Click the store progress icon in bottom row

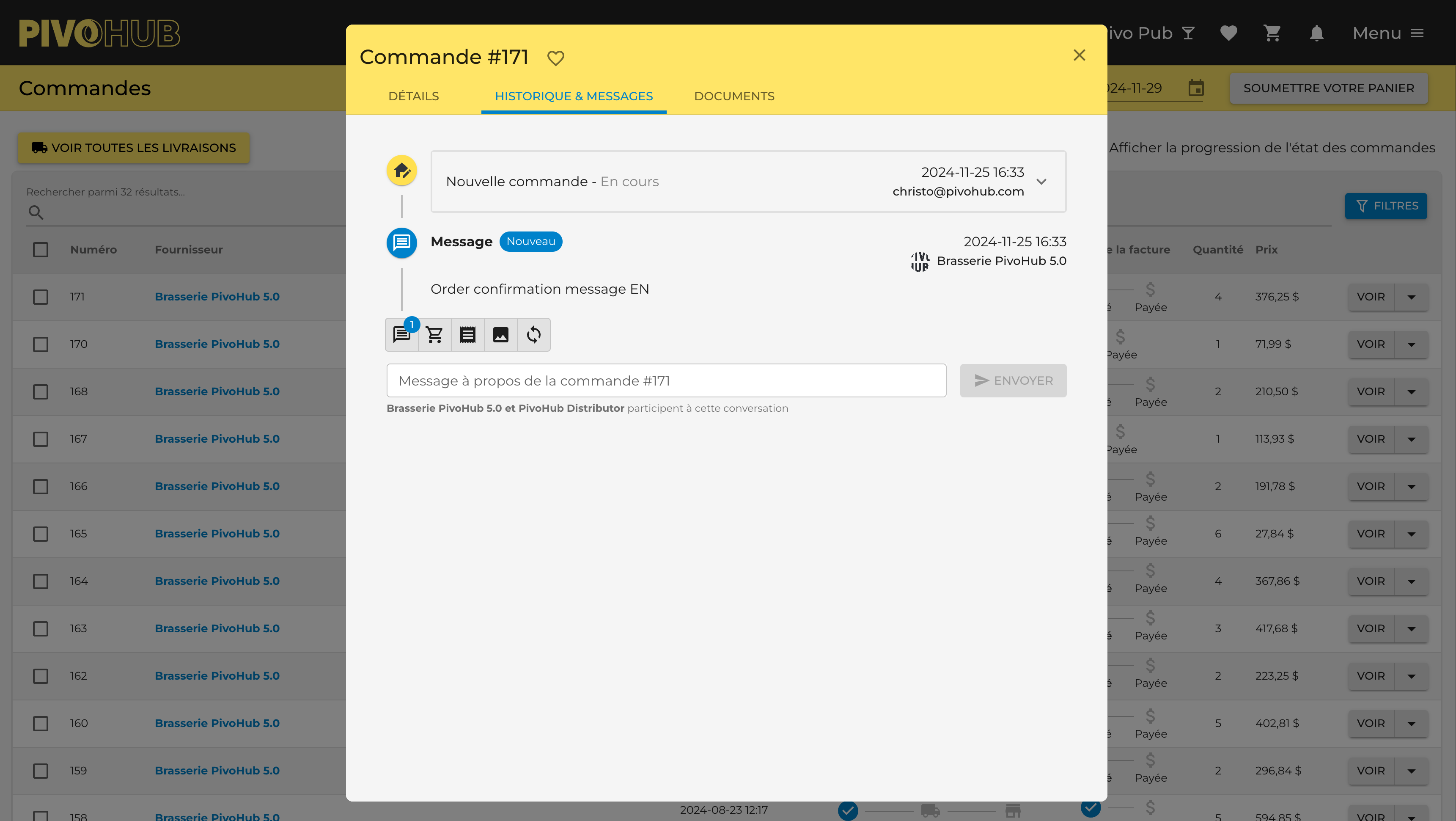[1013, 811]
